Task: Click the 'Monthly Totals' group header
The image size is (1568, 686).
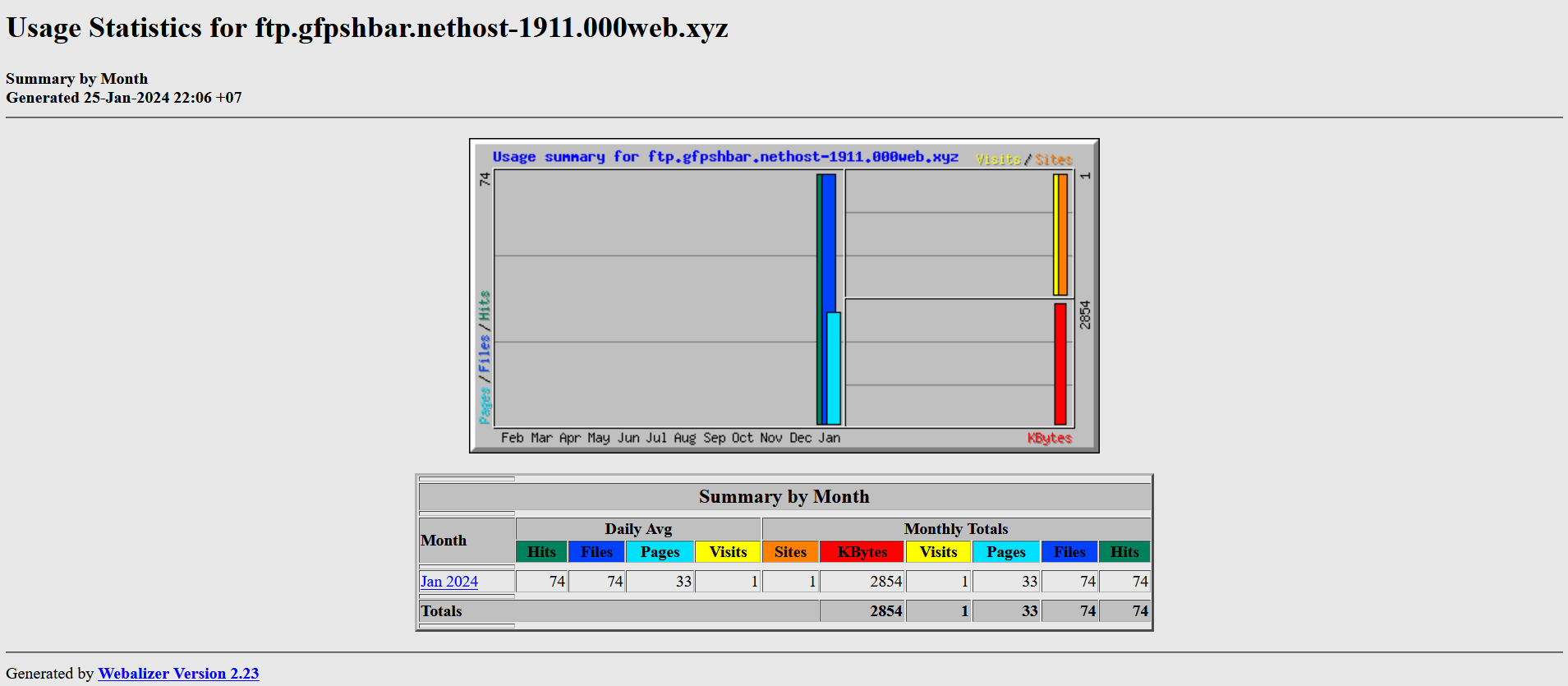Action: pos(956,529)
